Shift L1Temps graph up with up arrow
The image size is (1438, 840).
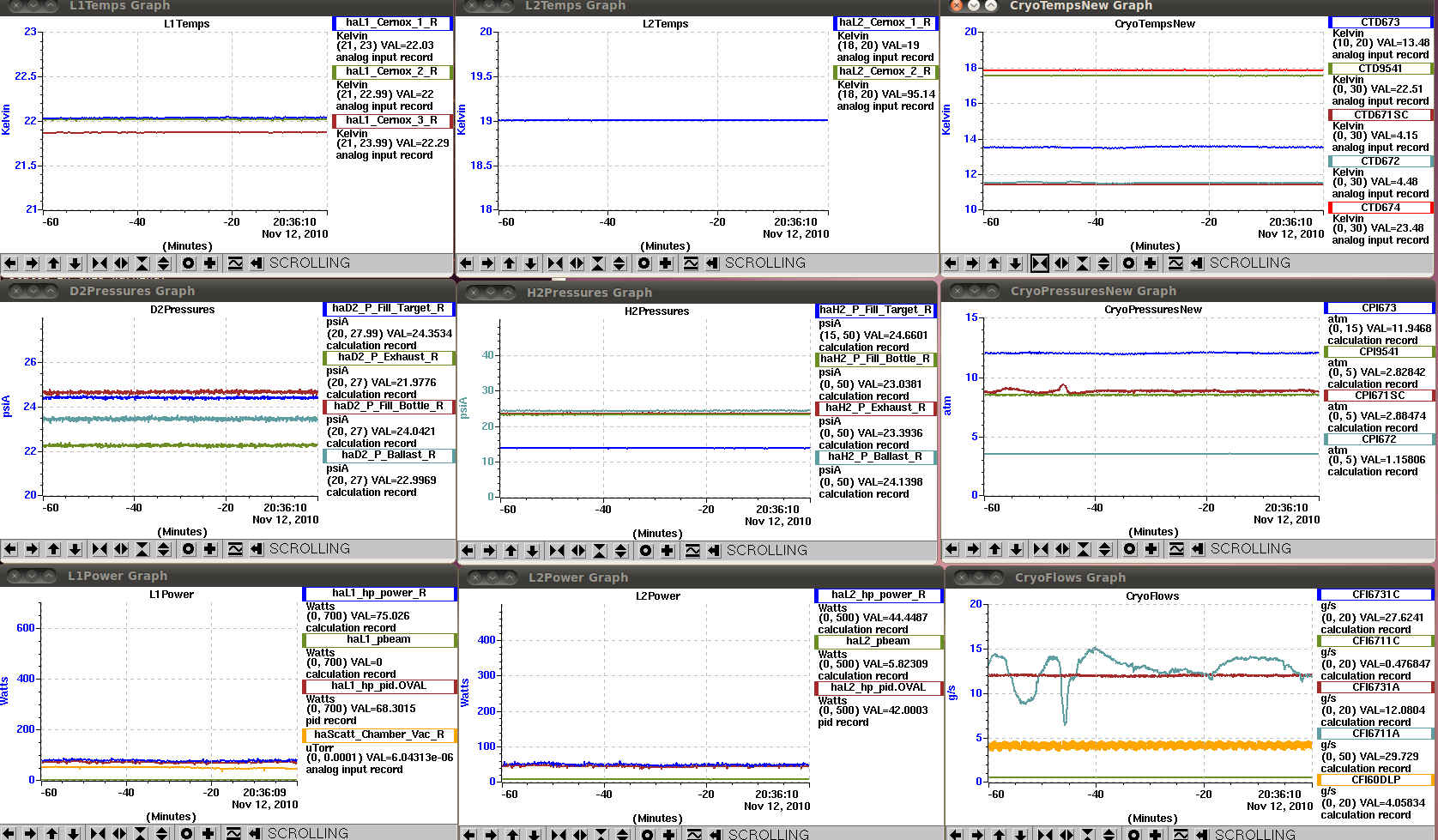[54, 263]
